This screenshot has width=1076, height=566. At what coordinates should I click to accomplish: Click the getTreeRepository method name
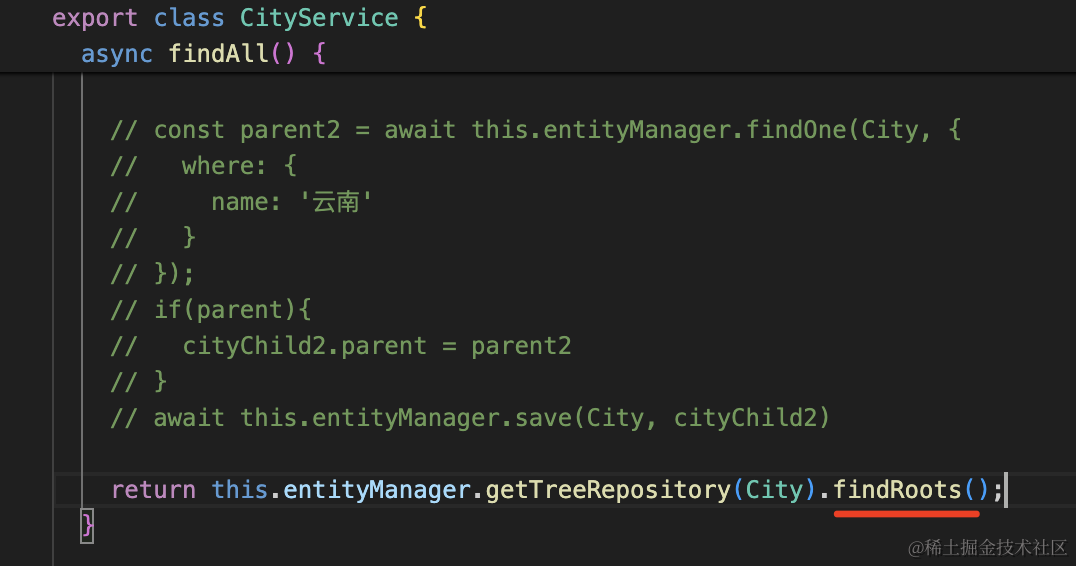click(x=608, y=490)
